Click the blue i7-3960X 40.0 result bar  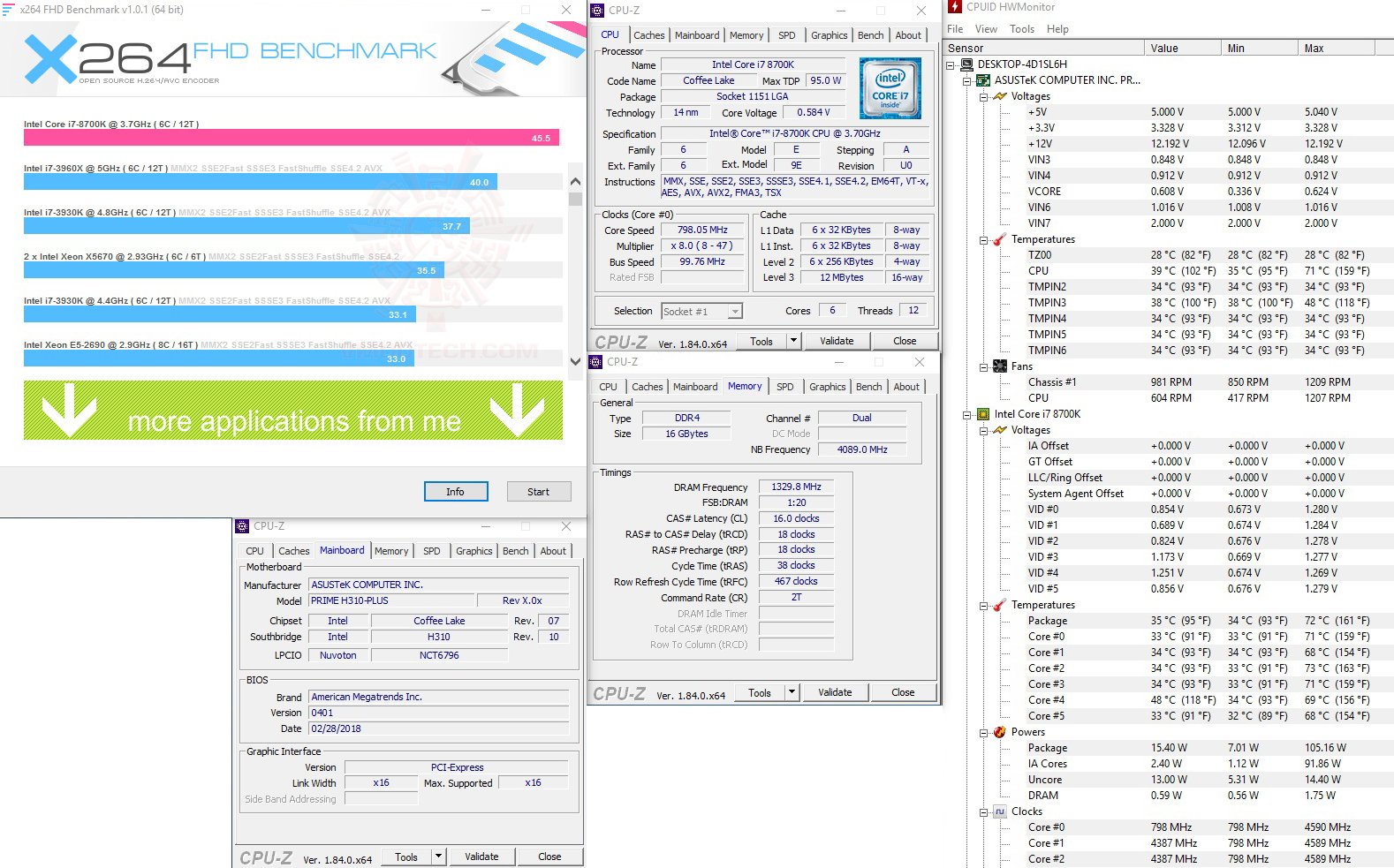click(x=261, y=182)
